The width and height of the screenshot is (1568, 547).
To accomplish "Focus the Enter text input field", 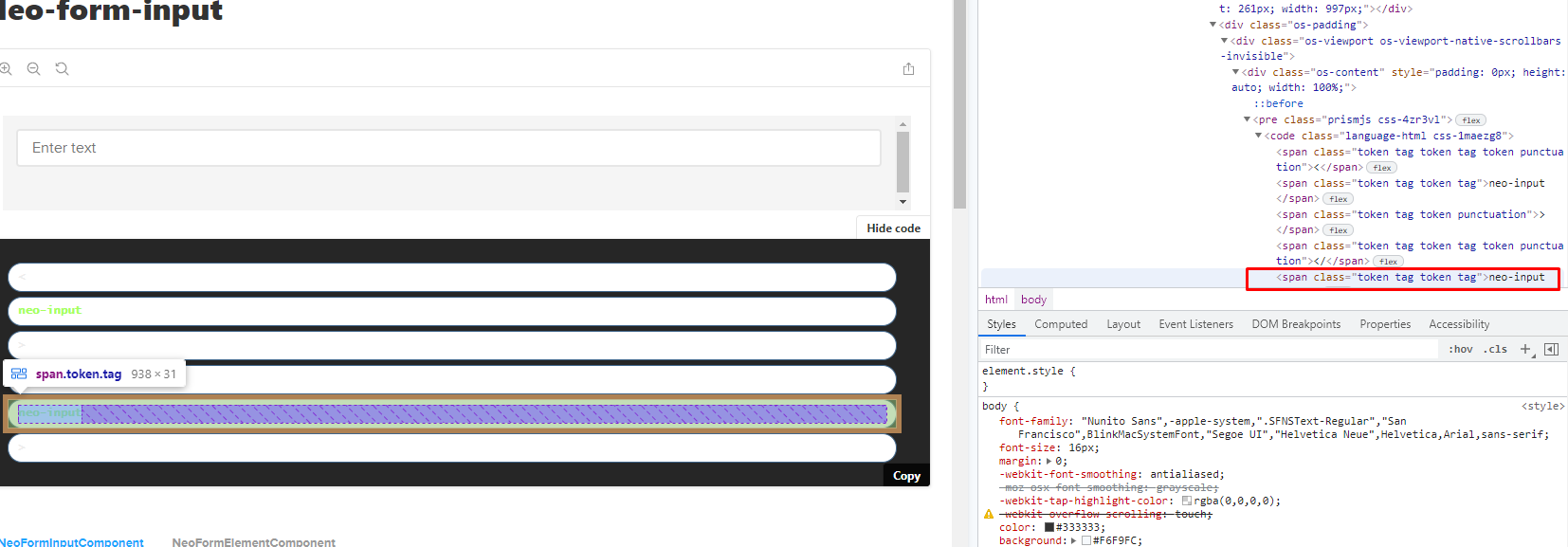I will coord(448,148).
